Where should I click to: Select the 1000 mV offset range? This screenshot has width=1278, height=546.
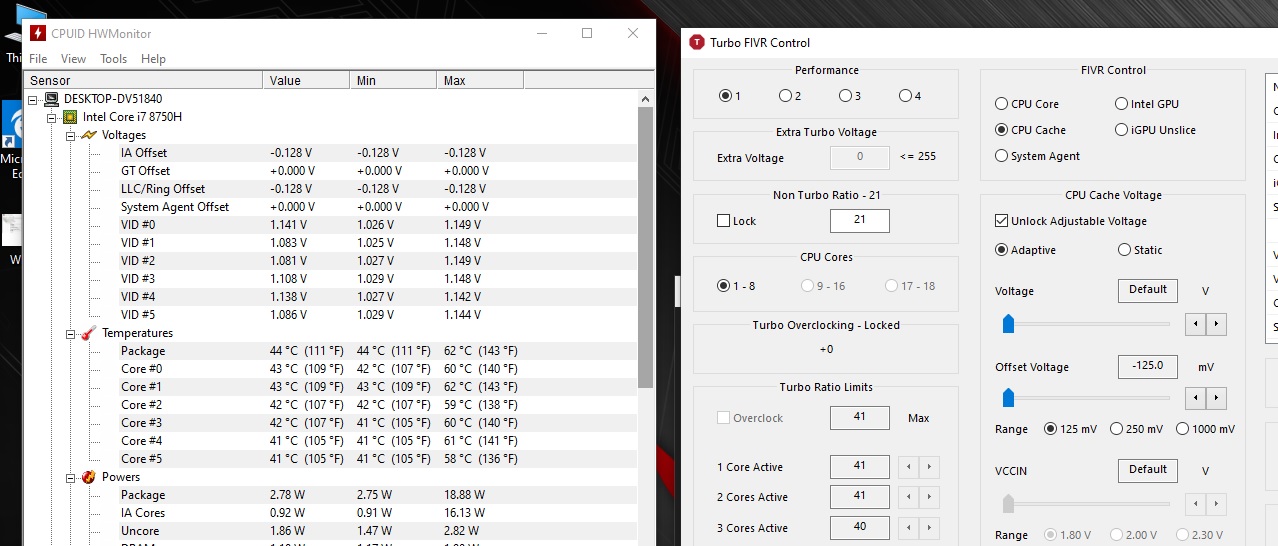tap(1182, 429)
